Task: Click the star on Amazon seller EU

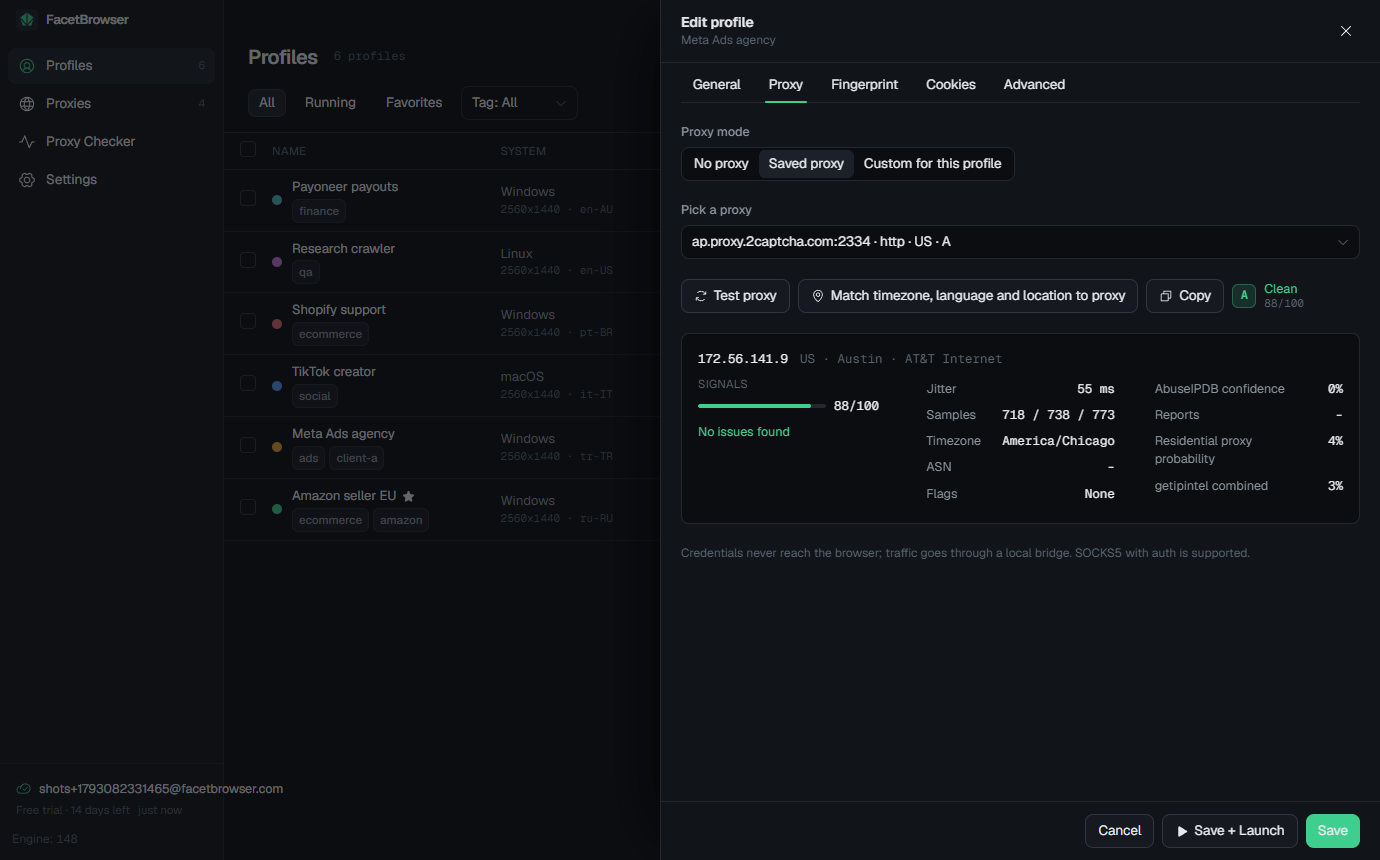Action: tap(408, 496)
